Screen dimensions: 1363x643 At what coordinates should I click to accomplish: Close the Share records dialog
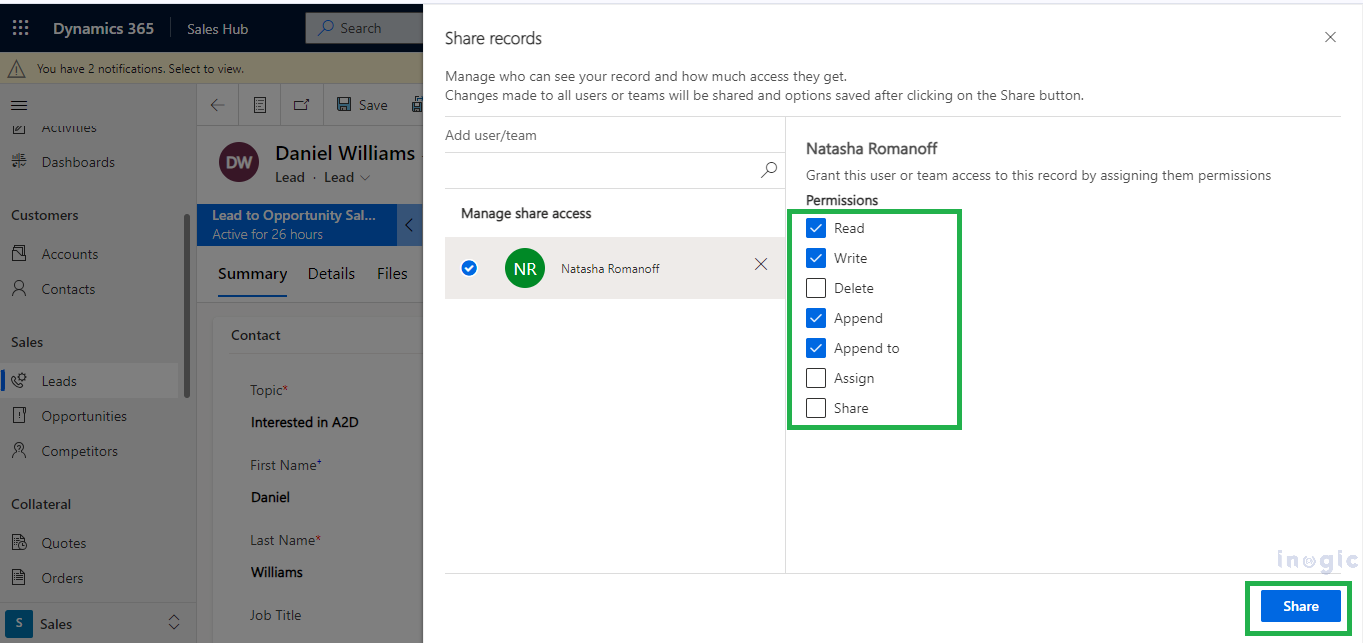1330,37
